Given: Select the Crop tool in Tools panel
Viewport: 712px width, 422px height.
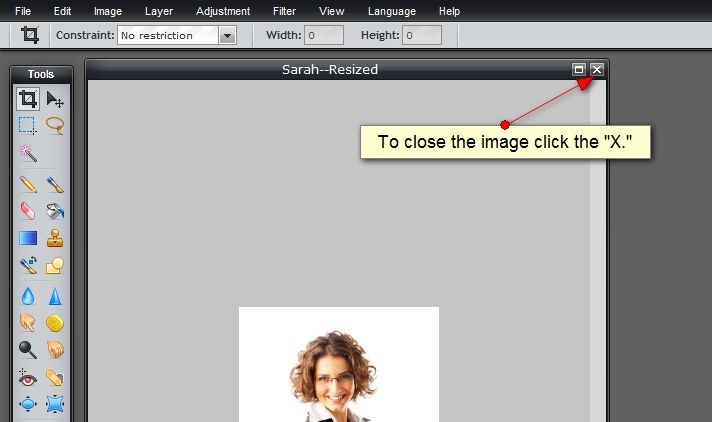Looking at the screenshot, I should (27, 98).
